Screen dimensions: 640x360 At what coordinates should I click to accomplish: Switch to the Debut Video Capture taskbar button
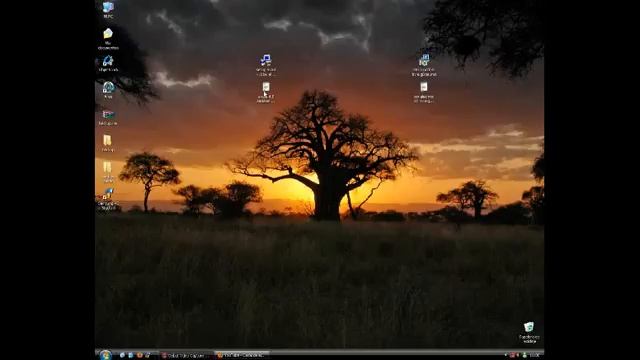(x=186, y=356)
